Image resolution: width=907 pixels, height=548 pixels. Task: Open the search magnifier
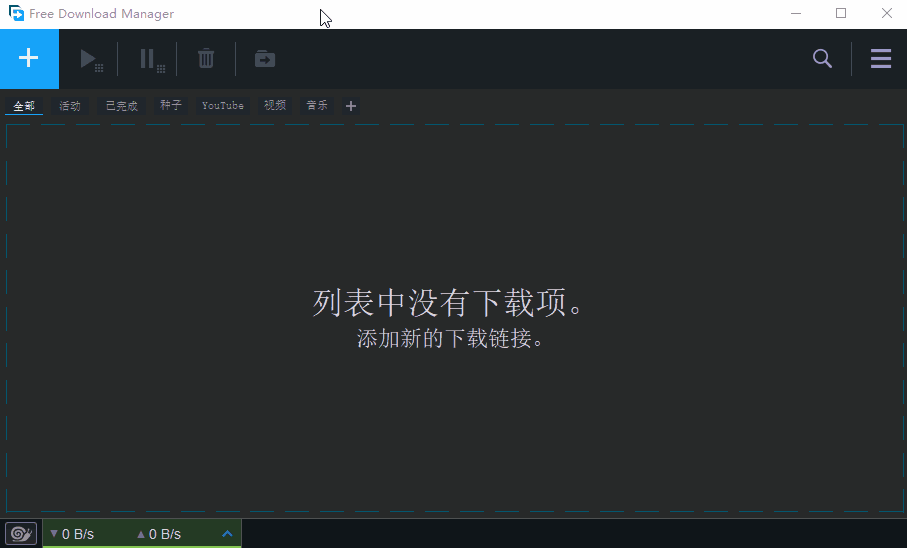(x=822, y=58)
